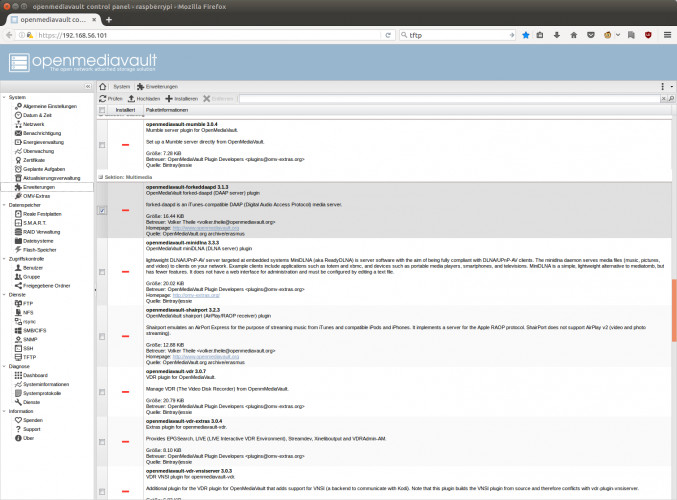
Task: Collapse the Dienste tree section
Action: 4,295
